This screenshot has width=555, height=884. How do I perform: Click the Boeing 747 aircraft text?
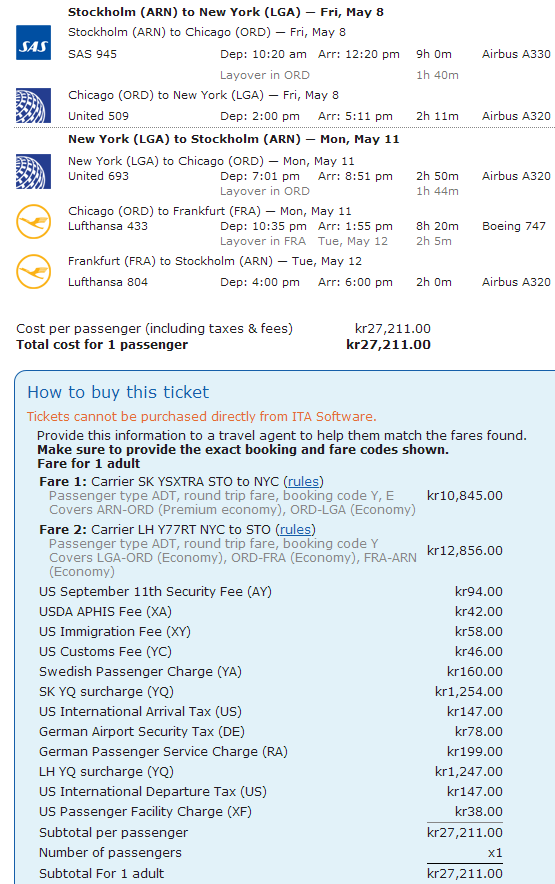(x=514, y=226)
